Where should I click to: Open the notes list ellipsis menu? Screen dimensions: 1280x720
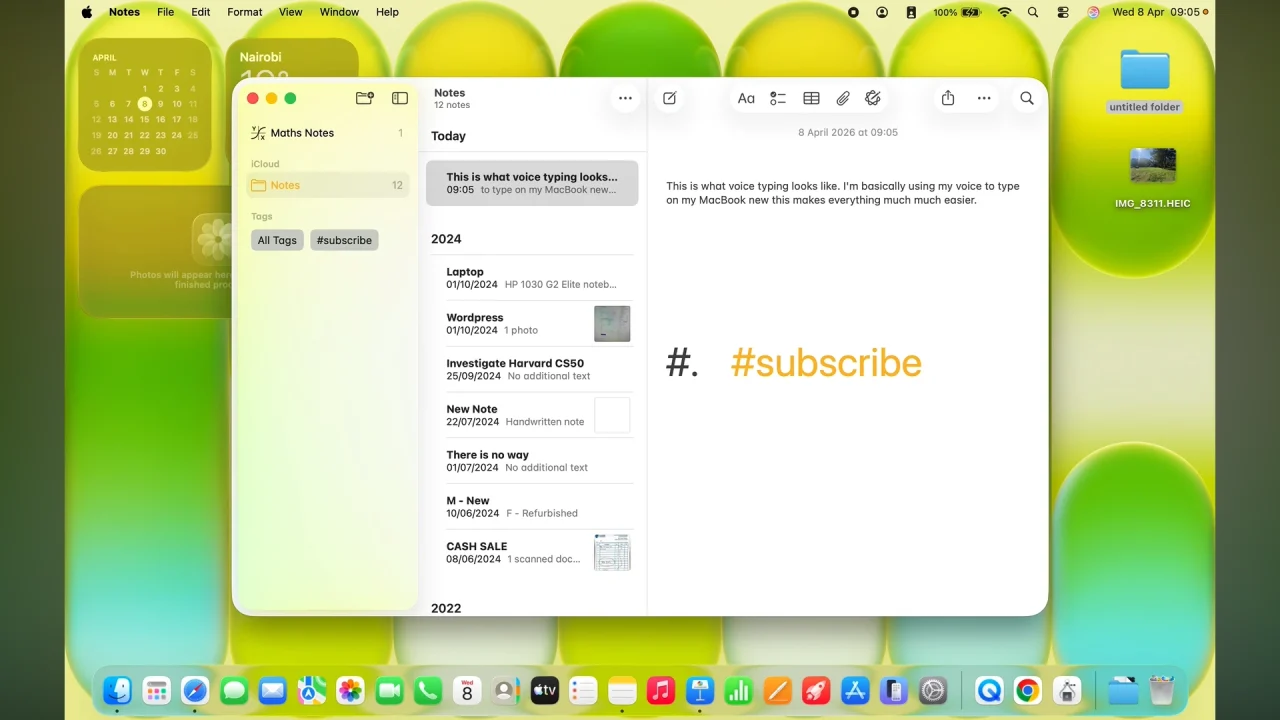pos(625,98)
